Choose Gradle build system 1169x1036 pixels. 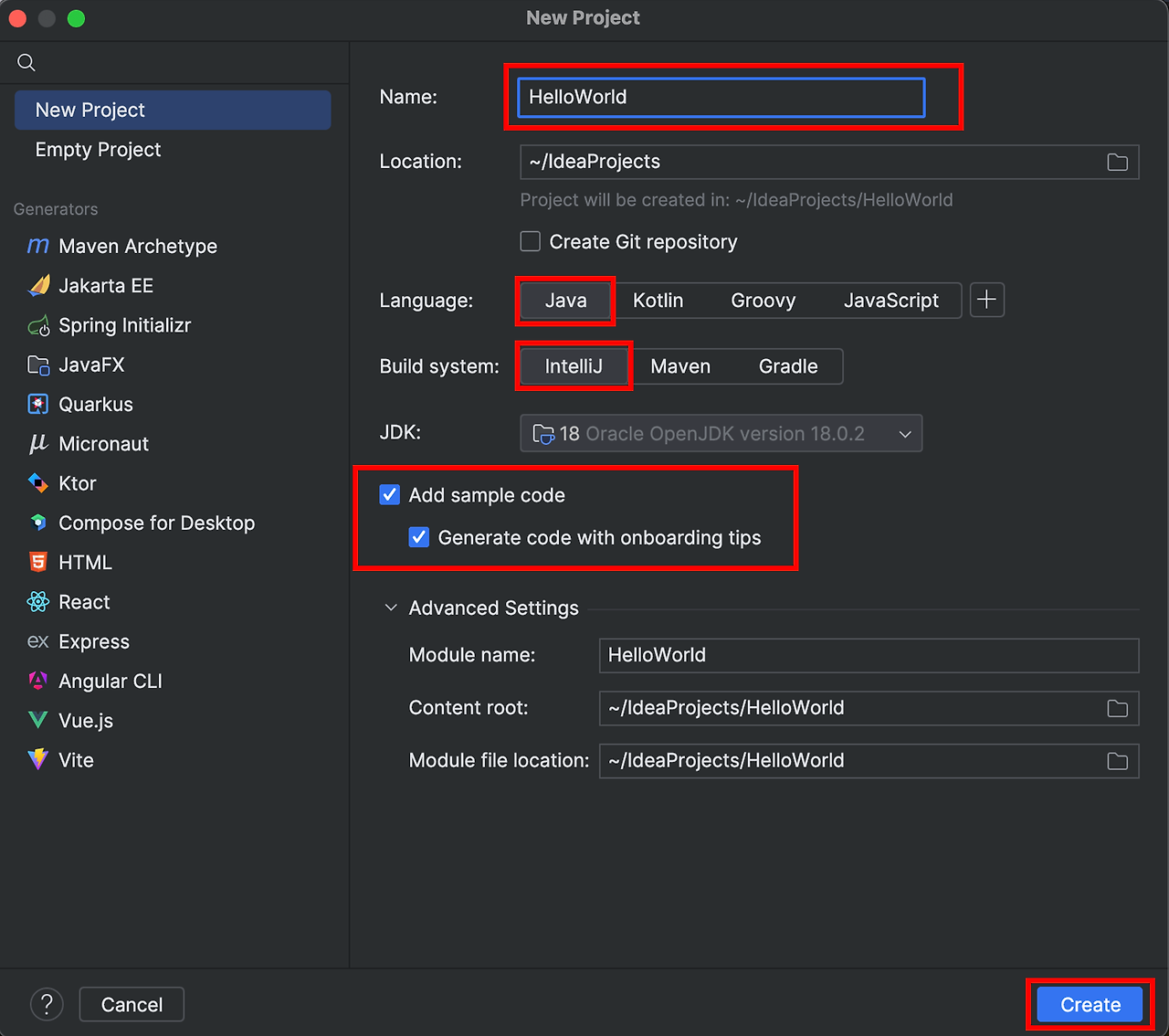788,366
